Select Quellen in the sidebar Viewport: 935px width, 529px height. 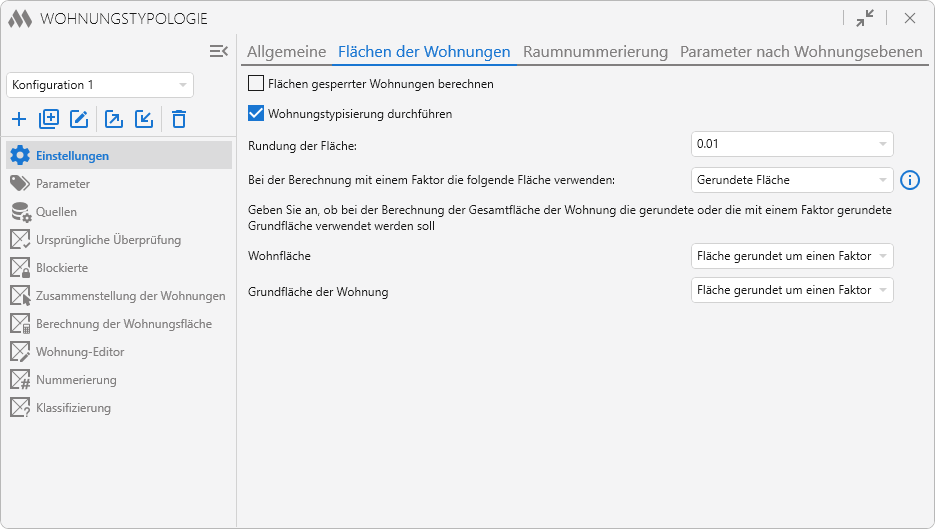tap(56, 212)
